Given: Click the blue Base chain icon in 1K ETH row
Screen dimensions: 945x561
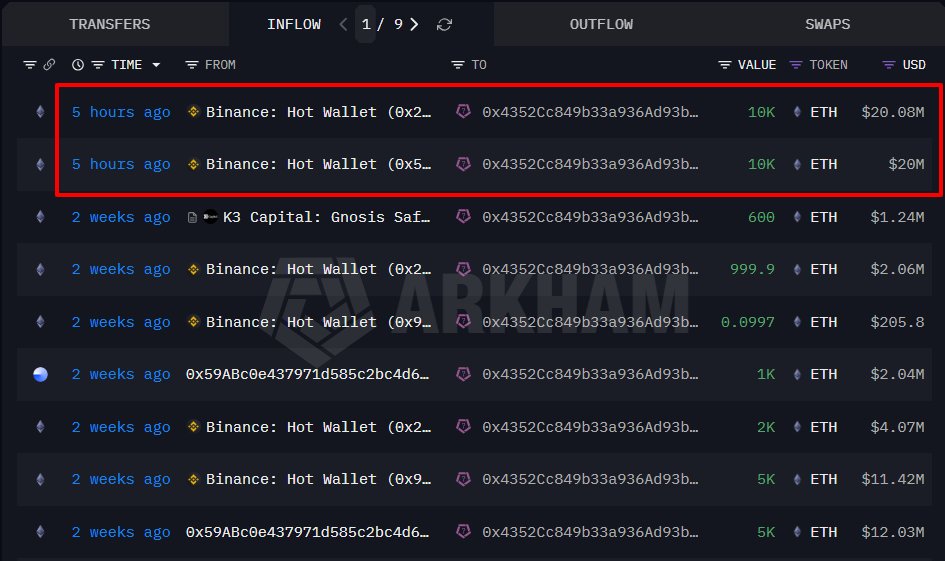Looking at the screenshot, I should click(40, 374).
